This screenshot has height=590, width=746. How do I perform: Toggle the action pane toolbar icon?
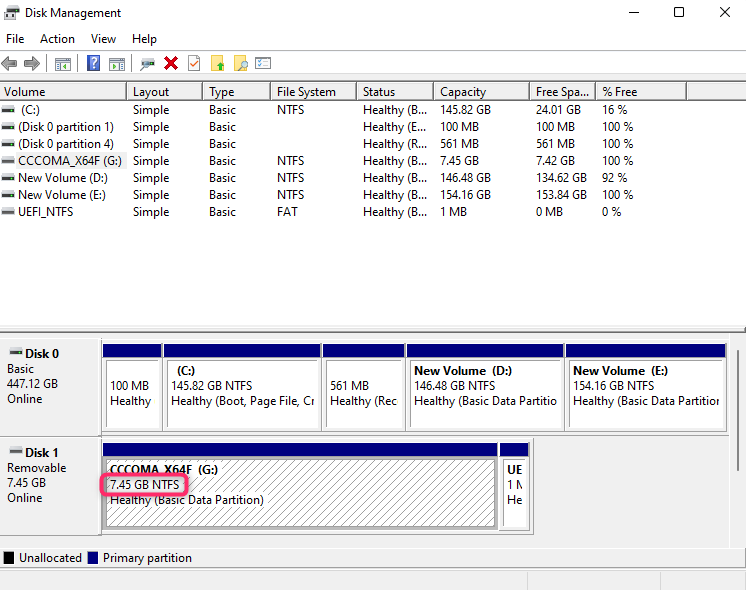point(117,63)
